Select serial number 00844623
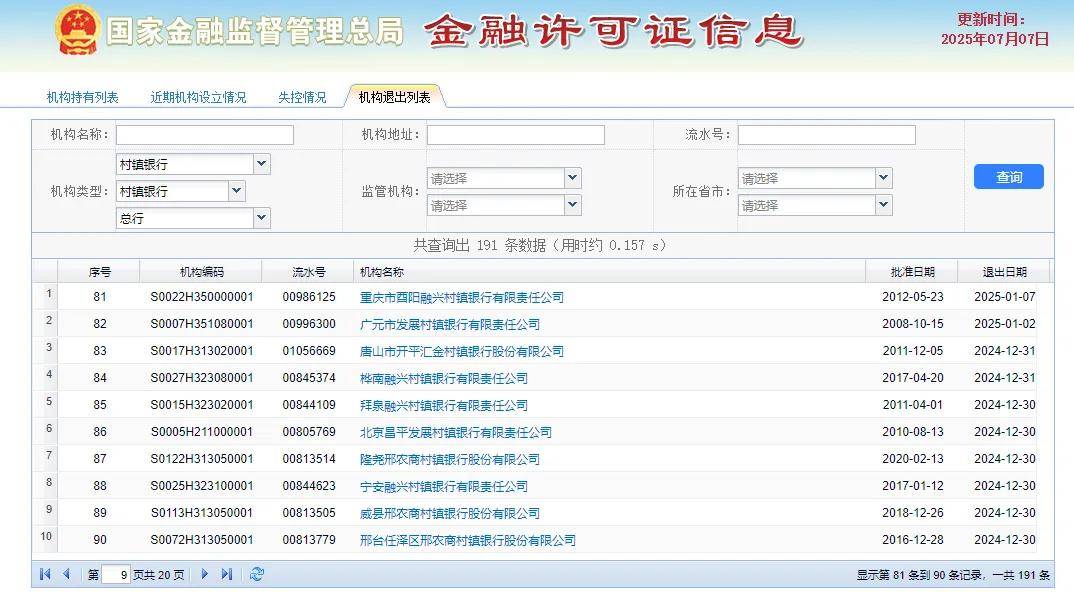 (309, 486)
